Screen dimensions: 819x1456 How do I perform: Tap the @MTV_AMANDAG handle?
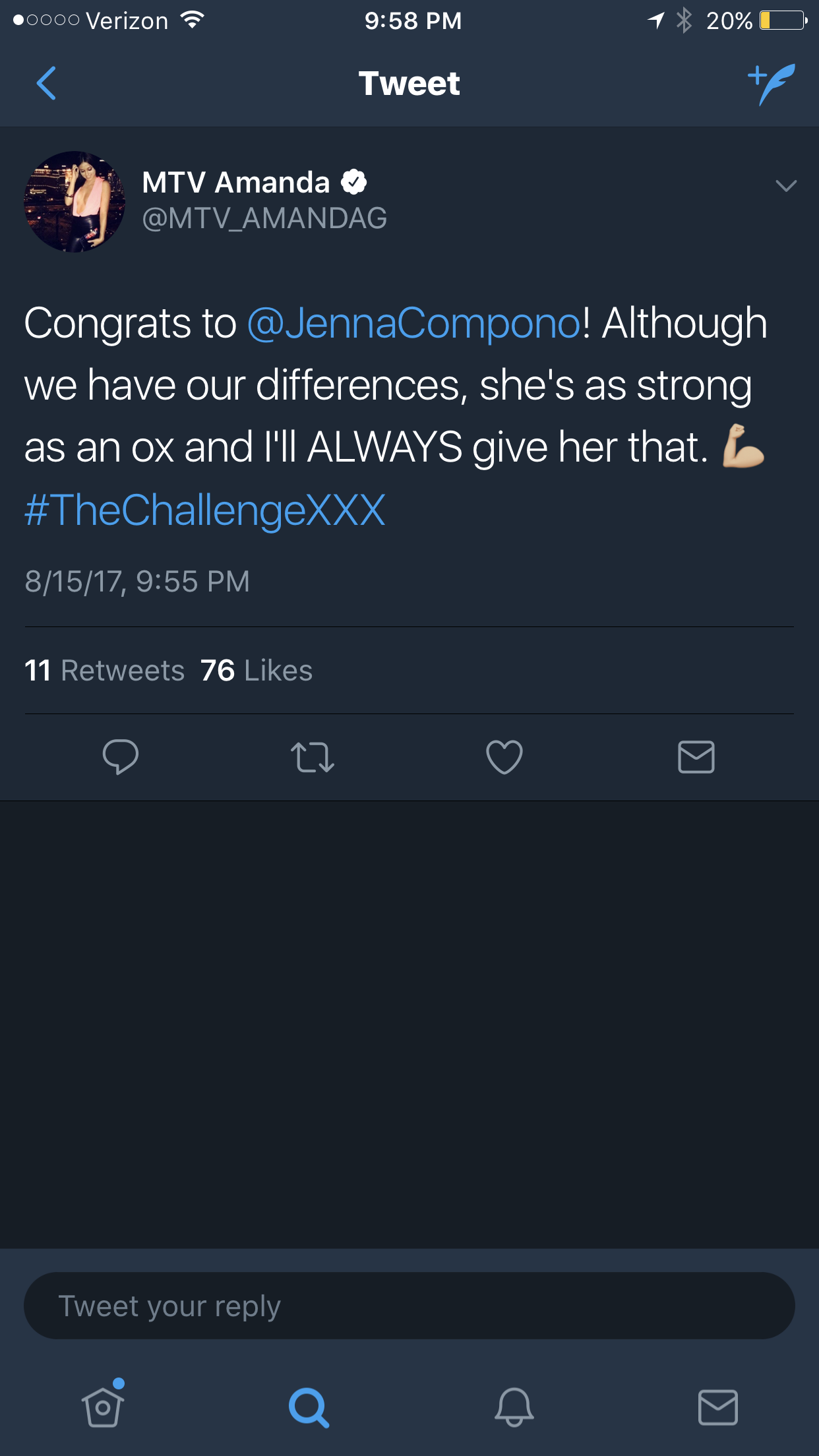pyautogui.click(x=264, y=218)
